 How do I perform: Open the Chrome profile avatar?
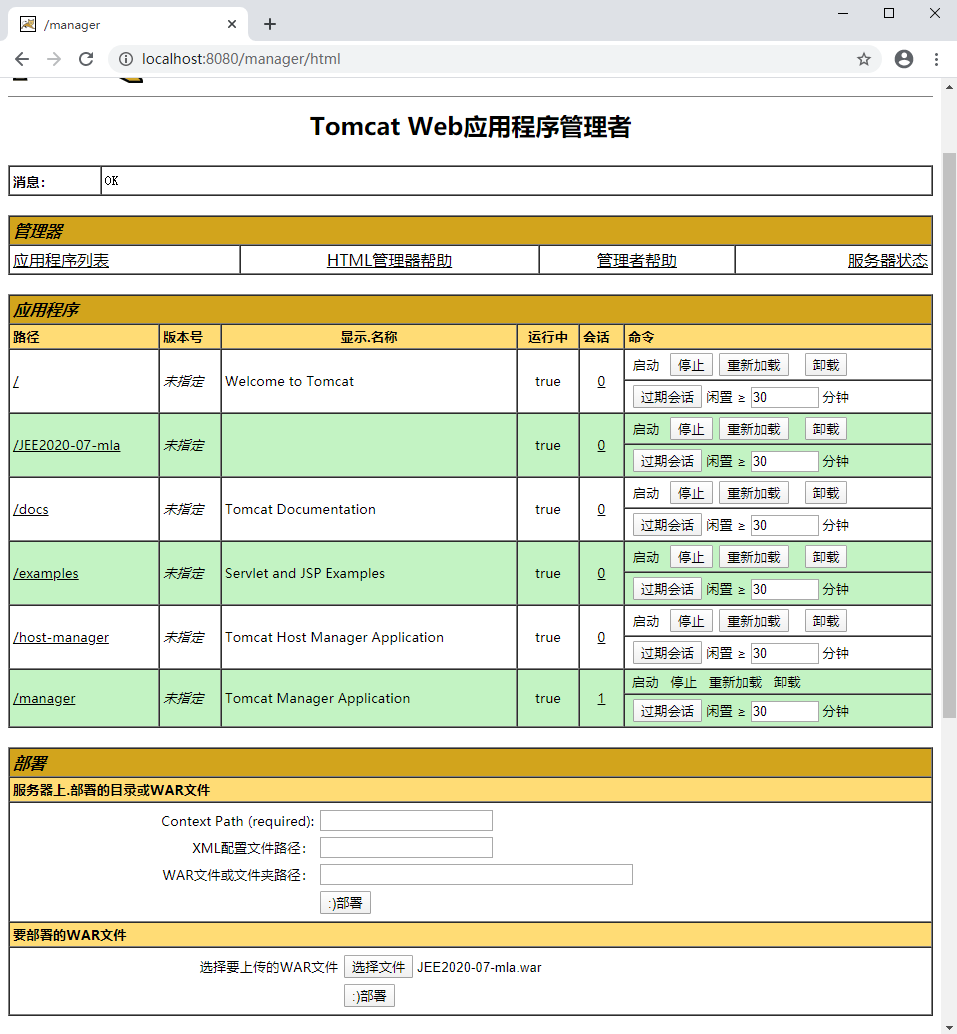[904, 59]
